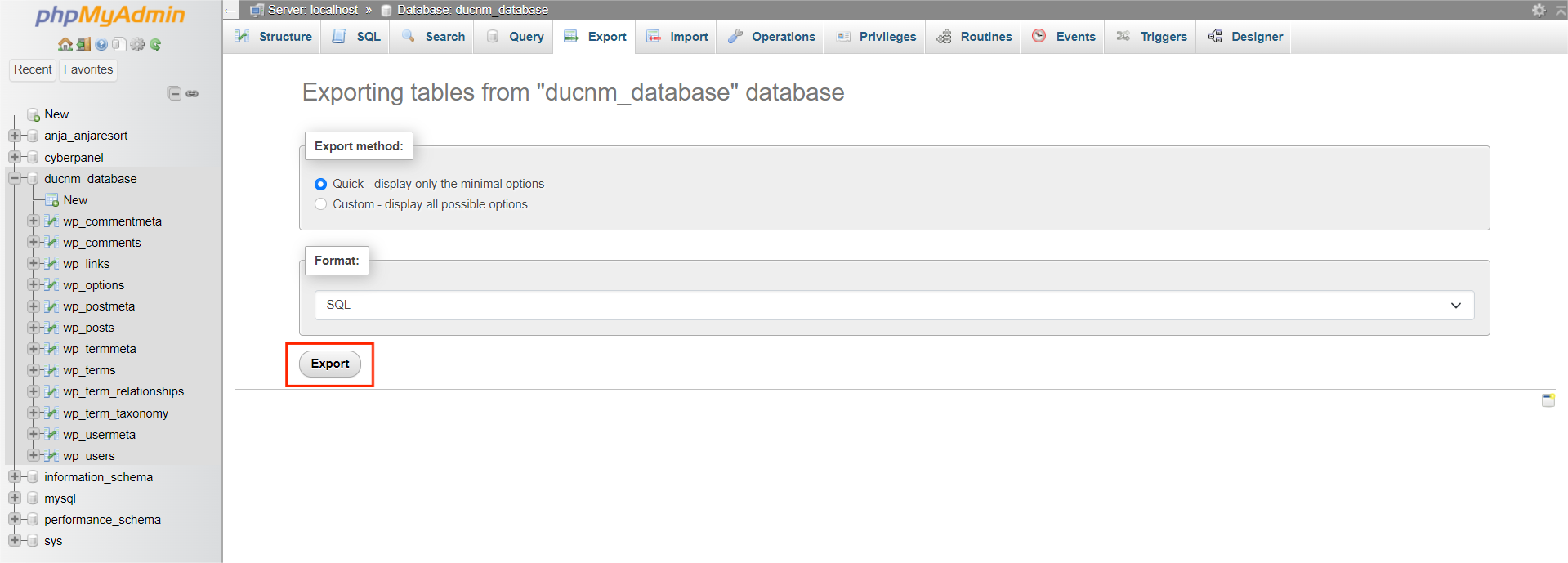Open the Import tab
Viewport: 1568px width, 563px height.
tap(677, 37)
